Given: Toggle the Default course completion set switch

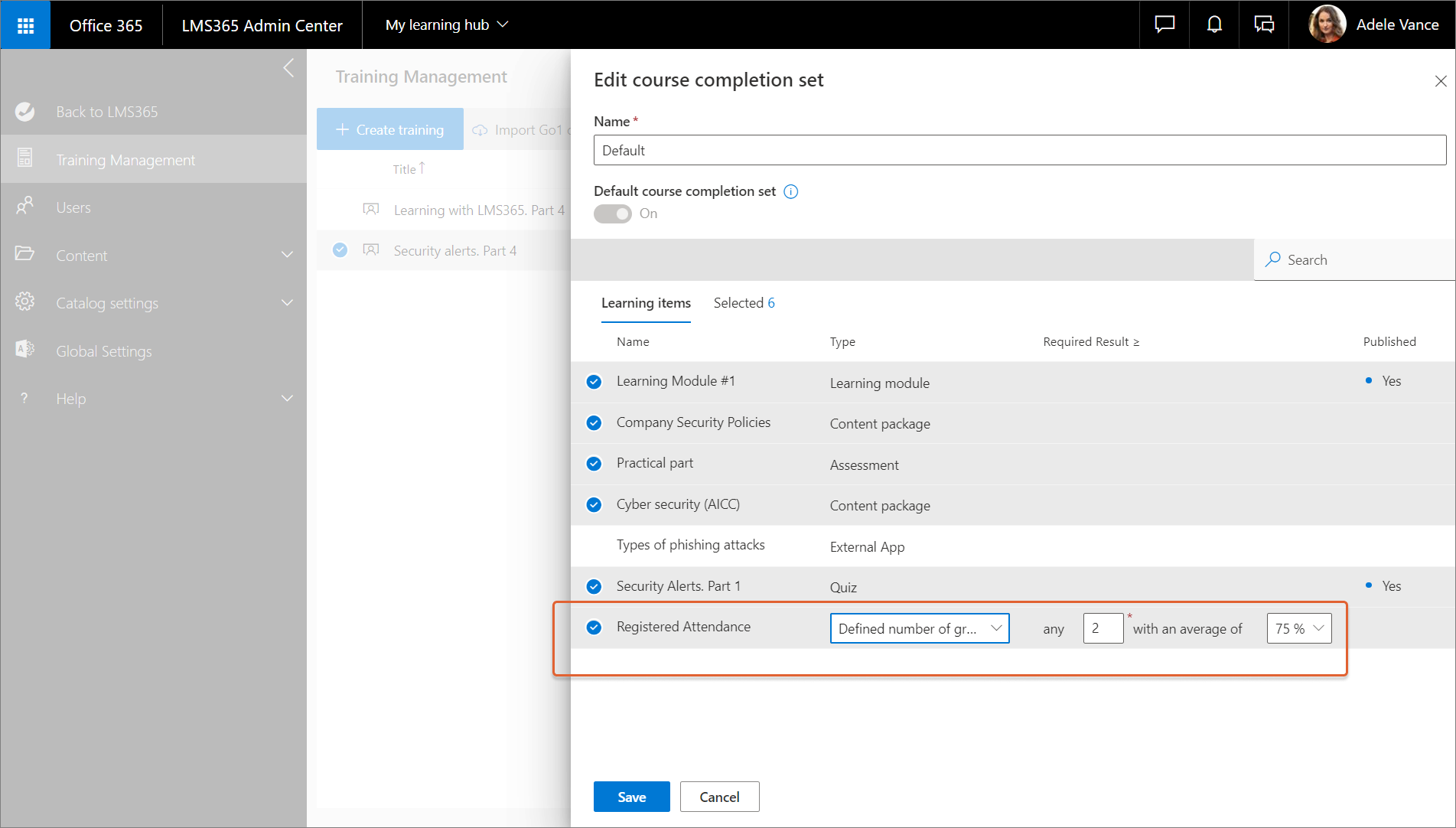Looking at the screenshot, I should click(613, 214).
